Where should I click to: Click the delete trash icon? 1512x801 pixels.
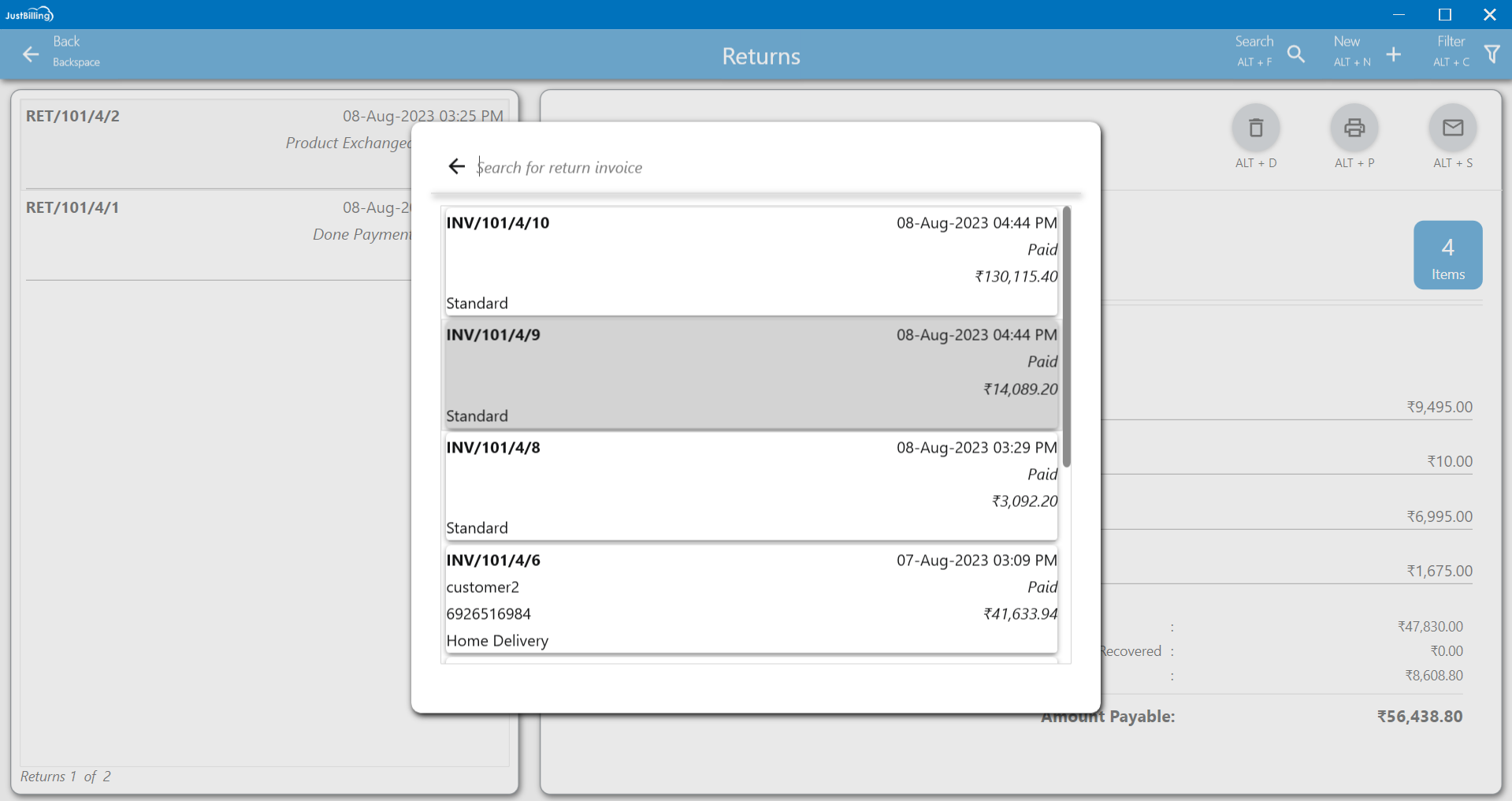pyautogui.click(x=1255, y=128)
